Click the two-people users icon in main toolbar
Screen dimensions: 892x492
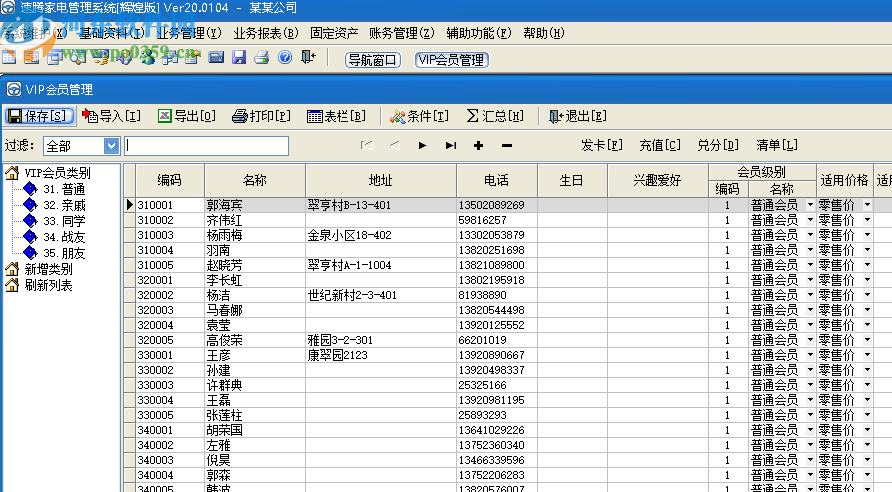point(147,57)
